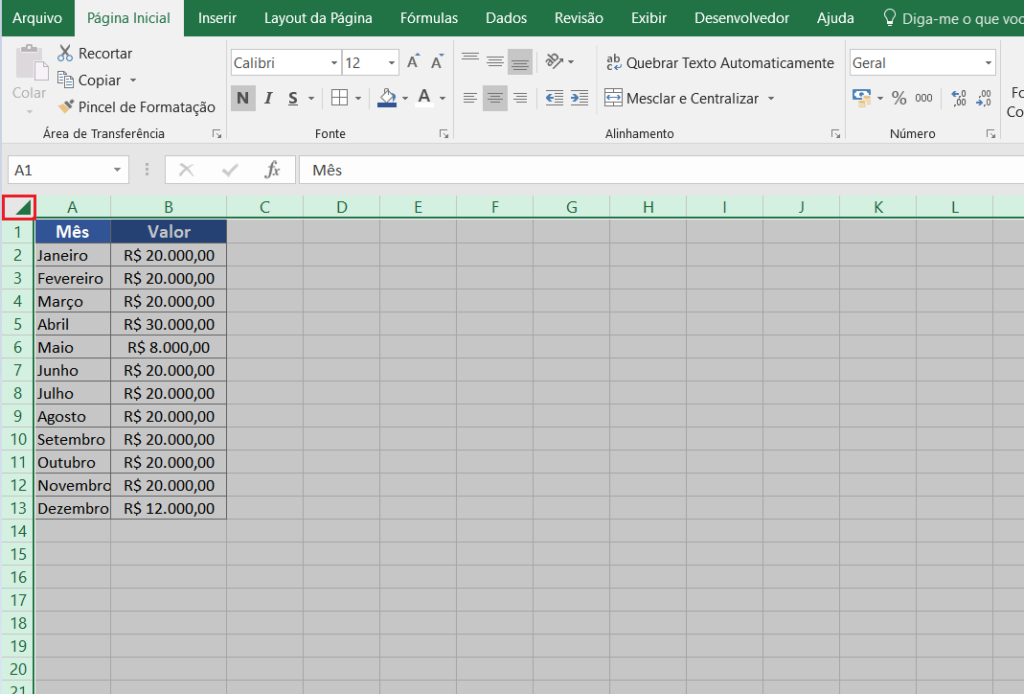Click the Select All corner triangle
Image resolution: width=1024 pixels, height=694 pixels.
pos(19,208)
